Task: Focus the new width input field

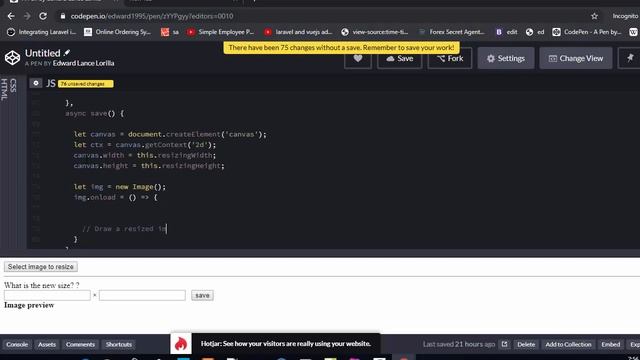Action: (47, 295)
